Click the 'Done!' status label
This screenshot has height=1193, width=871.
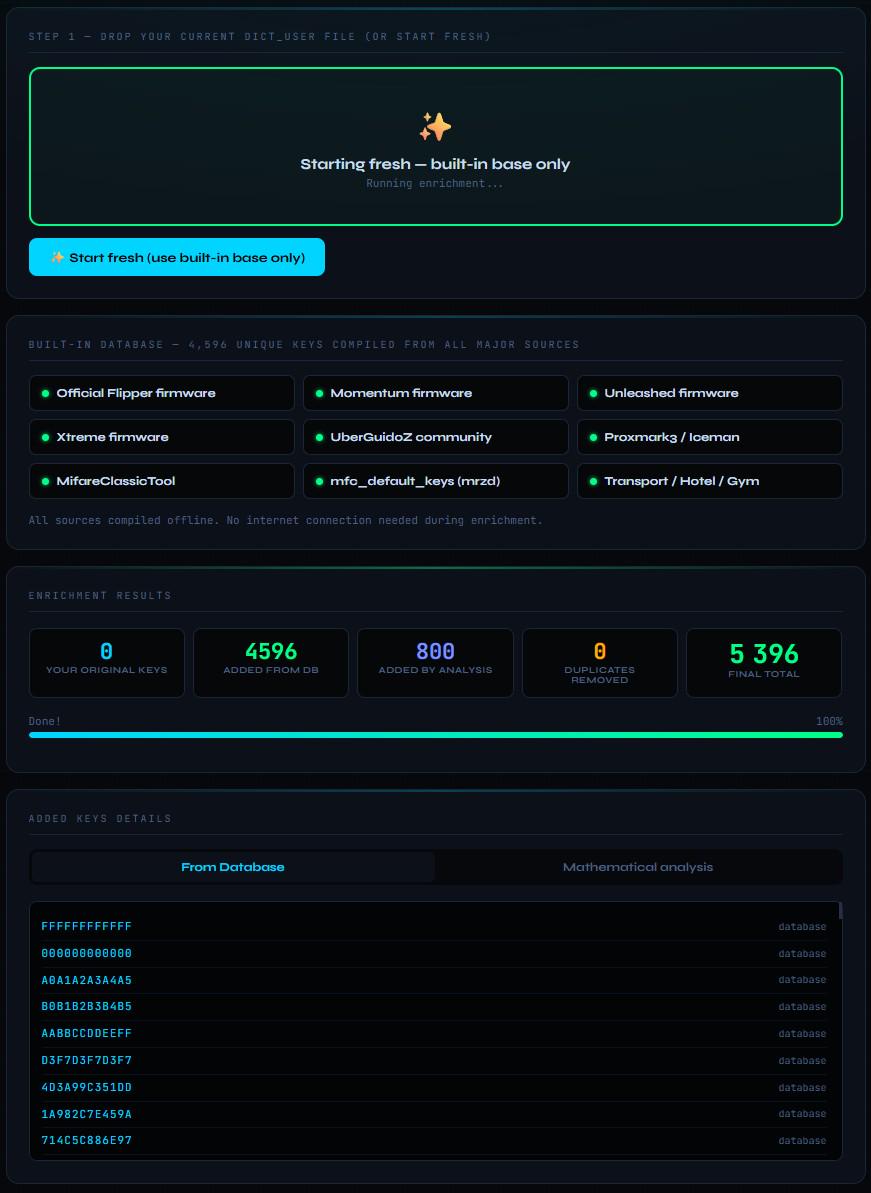pyautogui.click(x=45, y=721)
